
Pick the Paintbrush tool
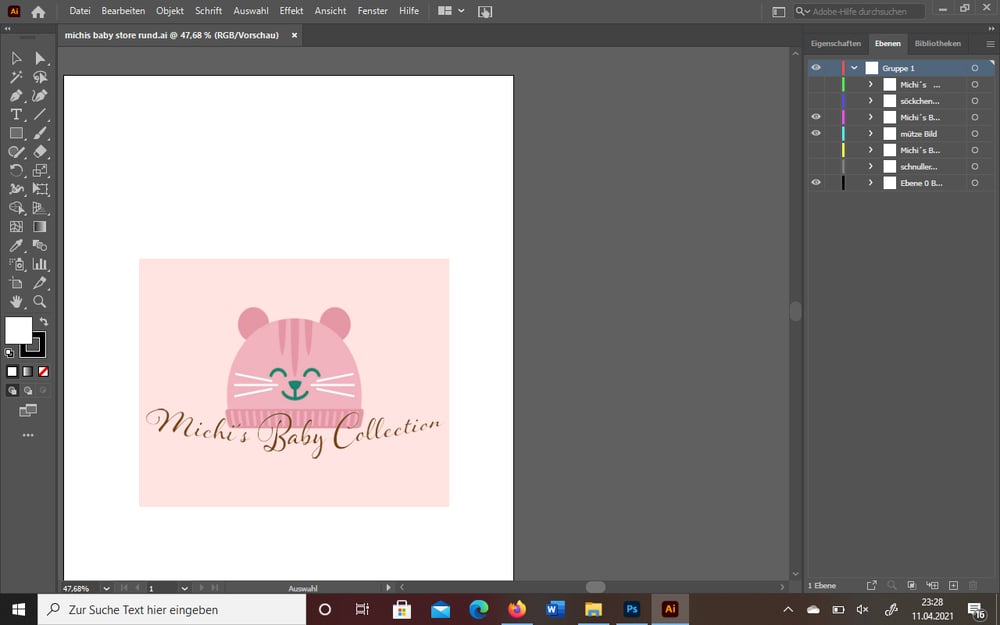[40, 133]
